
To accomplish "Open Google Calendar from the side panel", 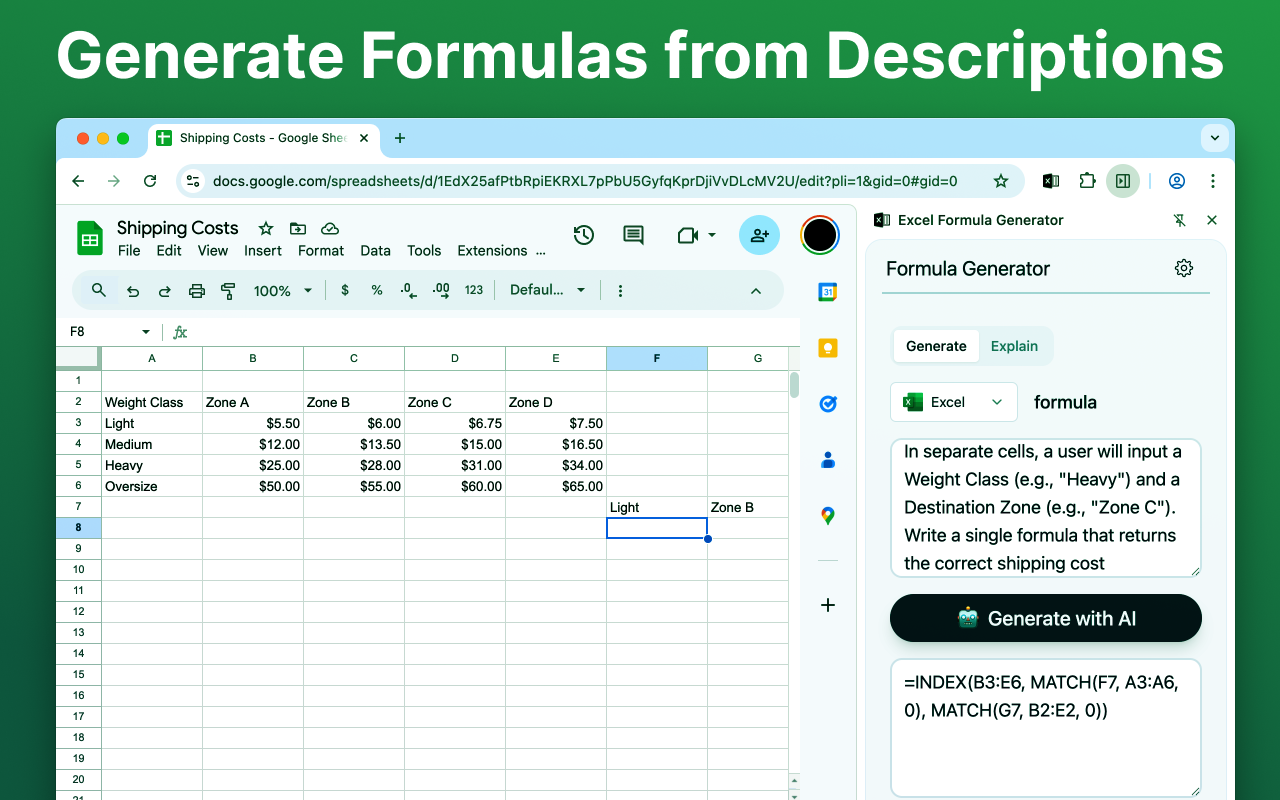I will coord(827,291).
